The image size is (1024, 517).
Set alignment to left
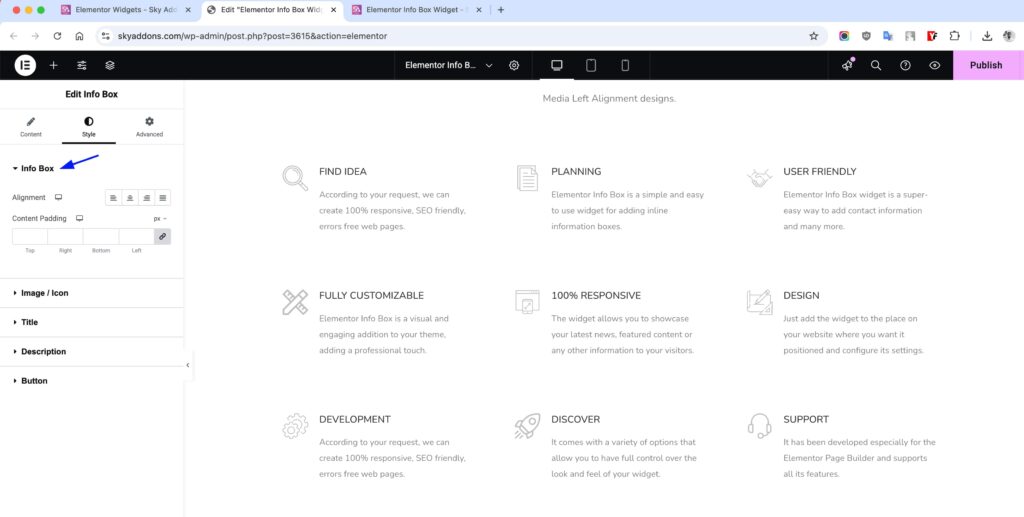pos(114,198)
